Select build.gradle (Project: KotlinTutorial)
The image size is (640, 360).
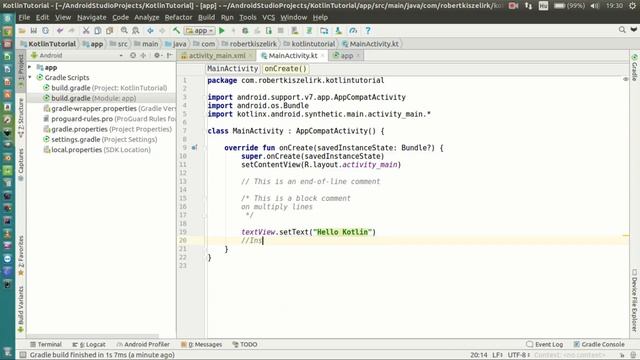pyautogui.click(x=105, y=88)
